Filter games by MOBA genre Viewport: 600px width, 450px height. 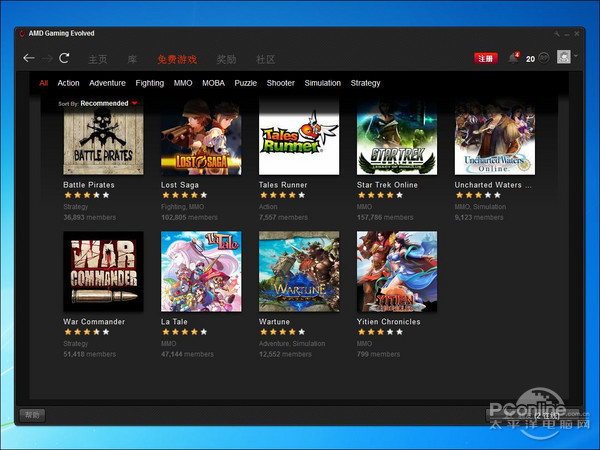[x=213, y=83]
